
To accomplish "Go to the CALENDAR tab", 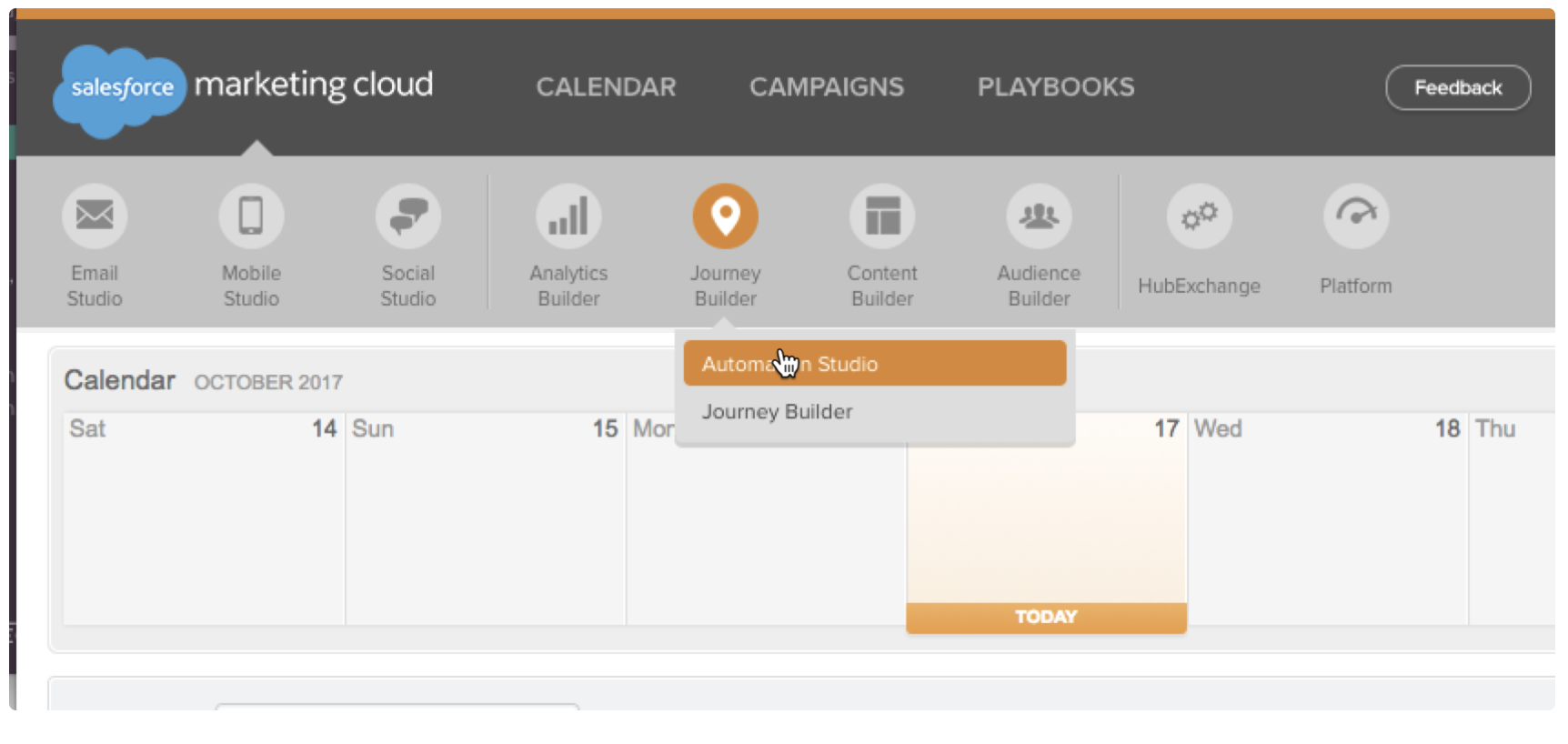I will pos(606,87).
